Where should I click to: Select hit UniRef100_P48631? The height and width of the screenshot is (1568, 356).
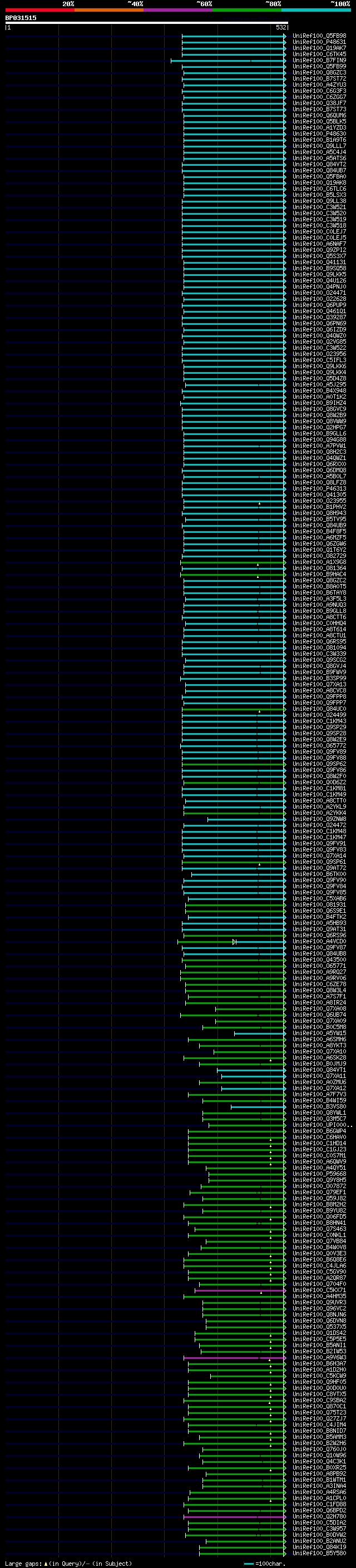coord(319,42)
